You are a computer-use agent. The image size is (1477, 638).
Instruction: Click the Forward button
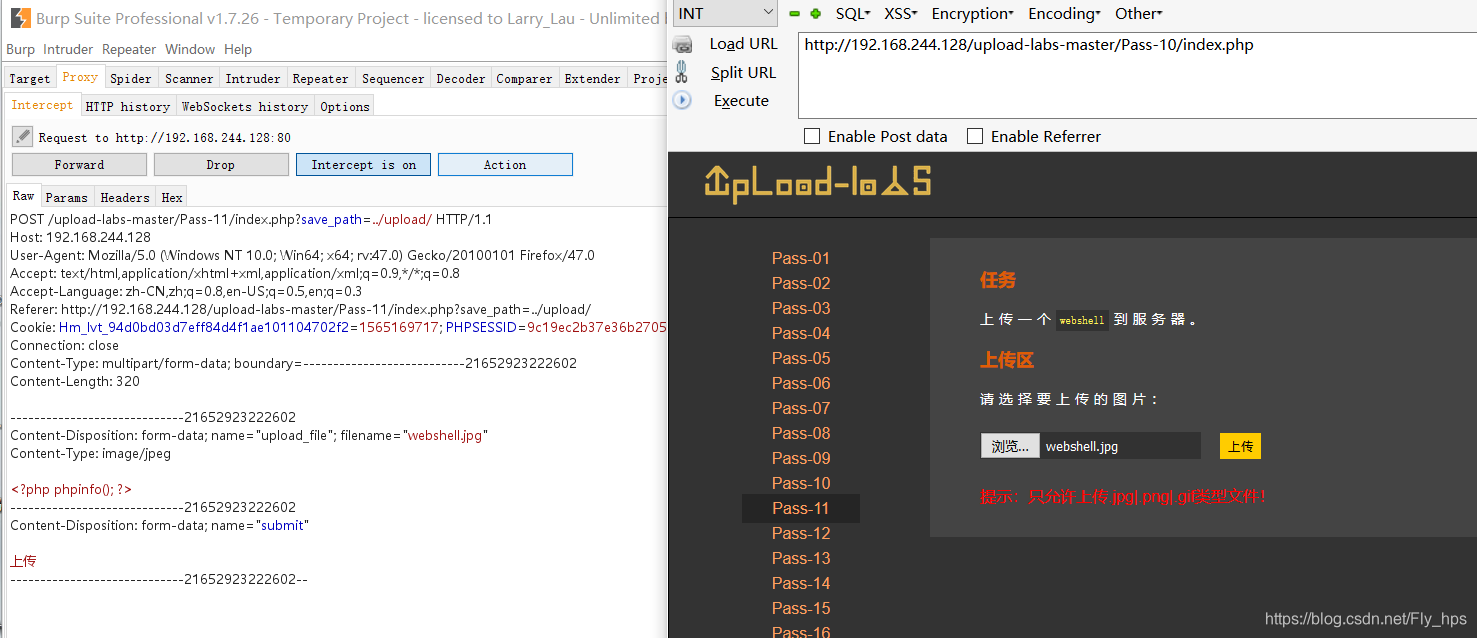(x=79, y=165)
